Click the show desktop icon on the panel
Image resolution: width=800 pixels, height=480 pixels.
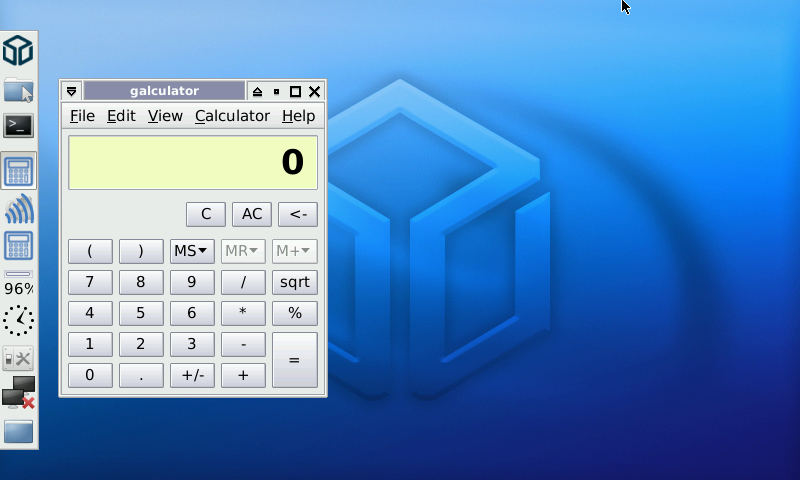pos(18,432)
